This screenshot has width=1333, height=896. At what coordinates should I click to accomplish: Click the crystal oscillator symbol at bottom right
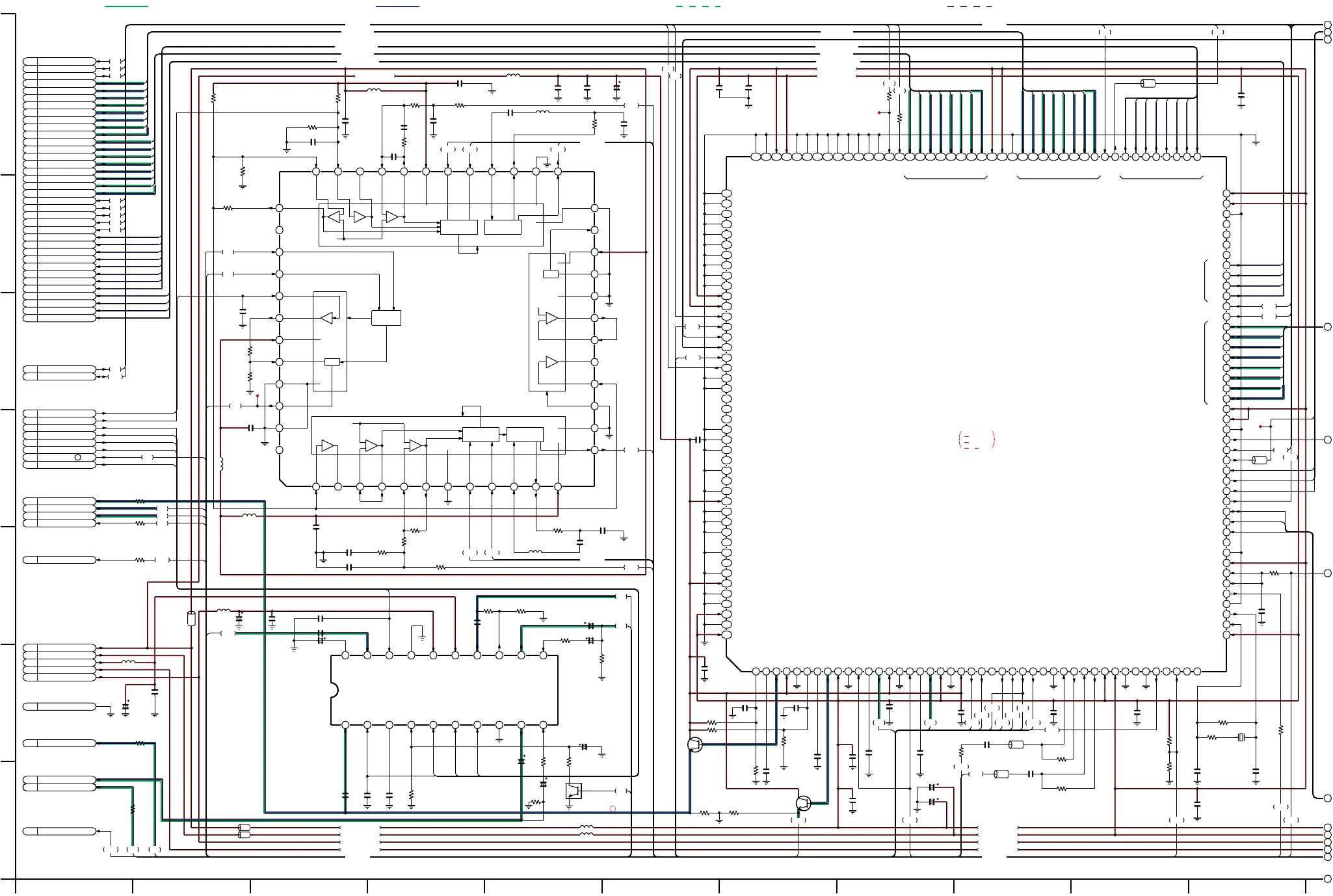(x=1241, y=737)
